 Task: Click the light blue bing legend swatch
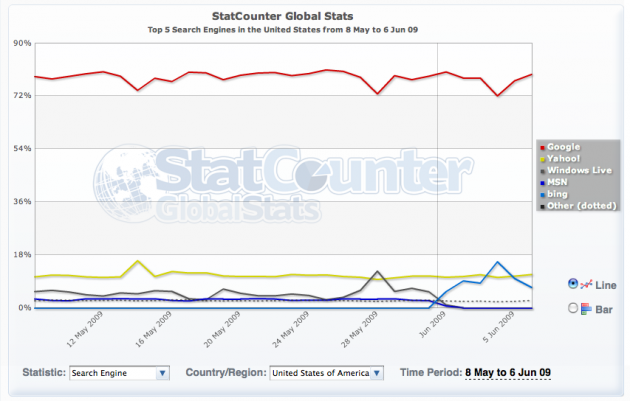click(x=541, y=195)
